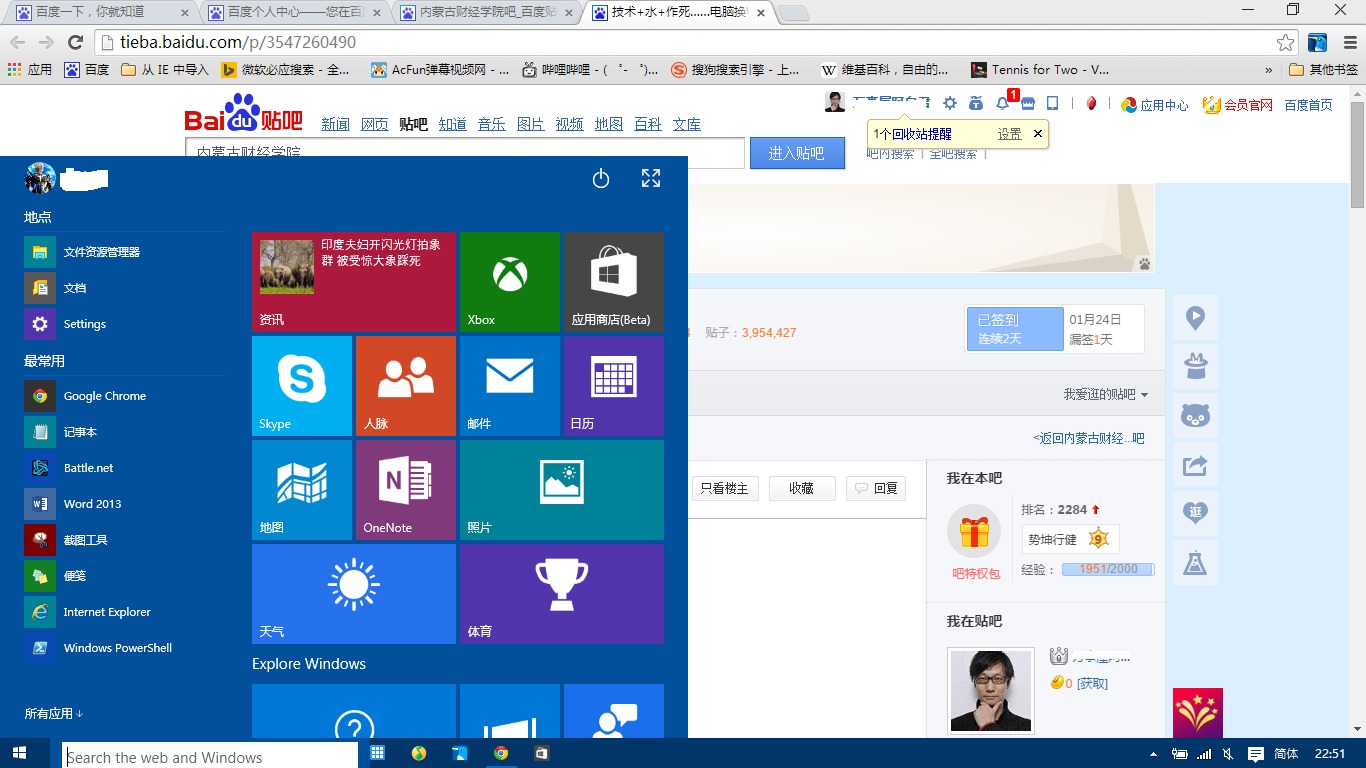This screenshot has height=768, width=1366.
Task: Open 设置 link in the reminder popup
Action: (1009, 134)
